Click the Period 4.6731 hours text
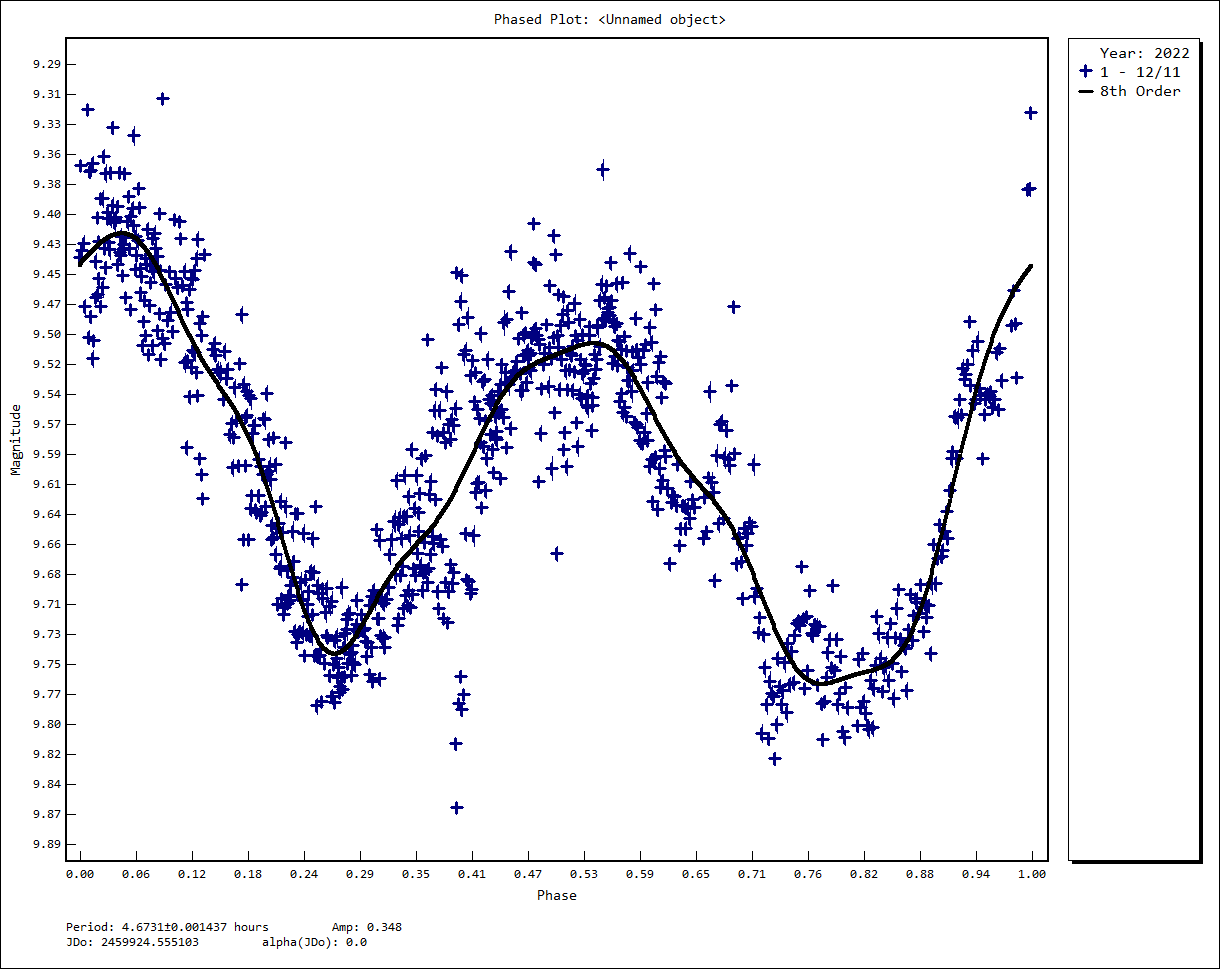Image resolution: width=1220 pixels, height=969 pixels. tap(167, 927)
